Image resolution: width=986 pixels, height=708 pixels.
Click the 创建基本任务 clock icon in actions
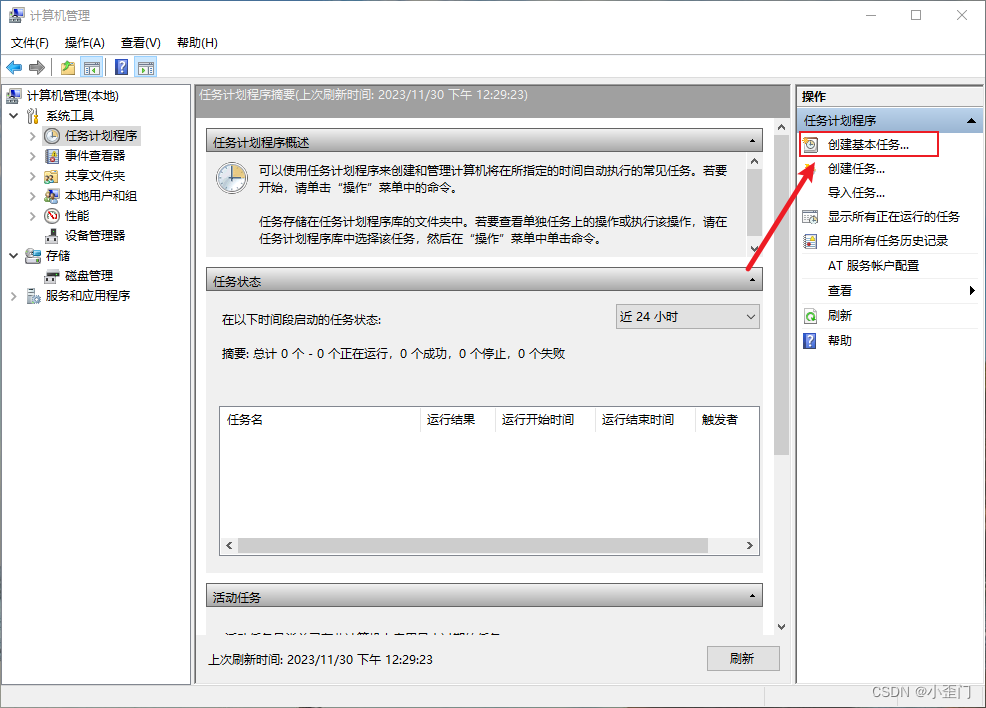click(811, 145)
